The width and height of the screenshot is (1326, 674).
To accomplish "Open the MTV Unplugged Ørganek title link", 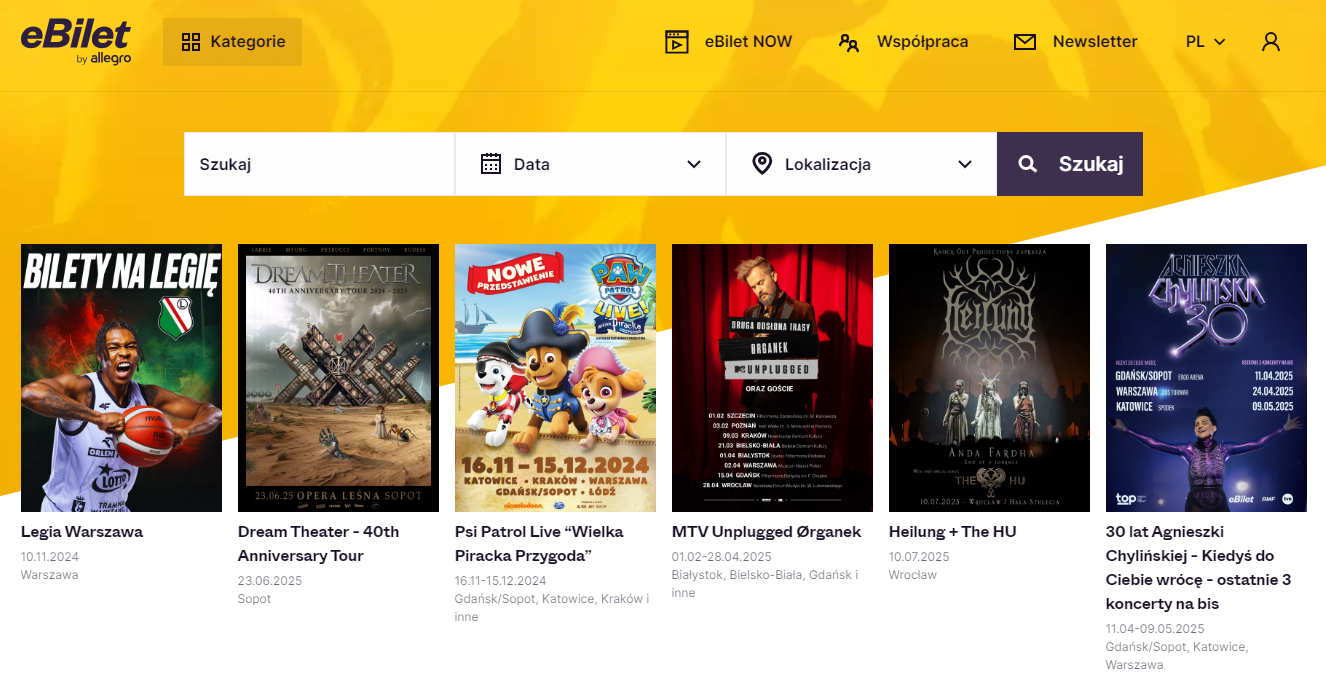I will pos(766,532).
